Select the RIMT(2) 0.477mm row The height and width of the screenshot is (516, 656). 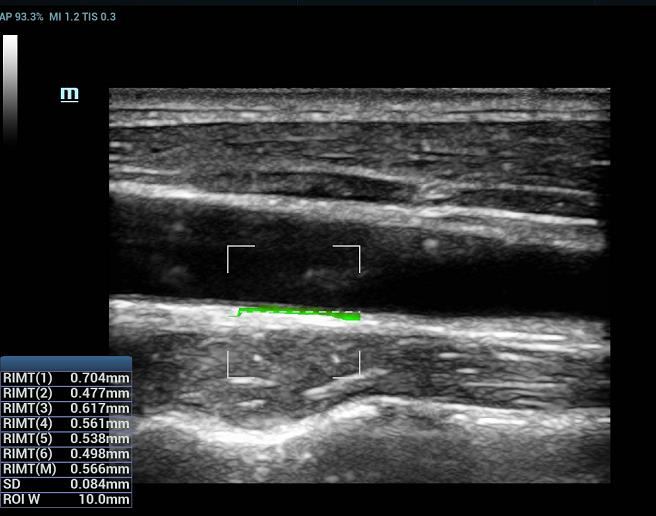pyautogui.click(x=66, y=393)
